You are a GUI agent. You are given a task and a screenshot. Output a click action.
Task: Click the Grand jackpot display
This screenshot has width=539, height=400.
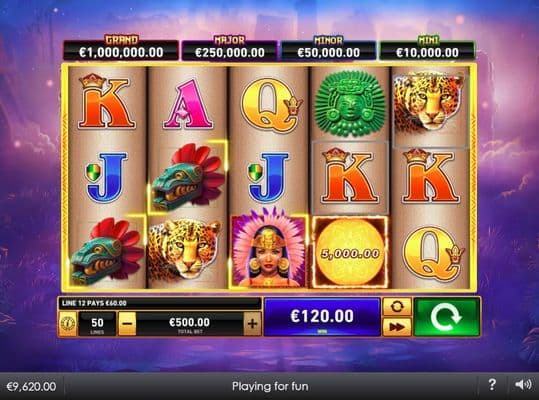[x=121, y=48]
